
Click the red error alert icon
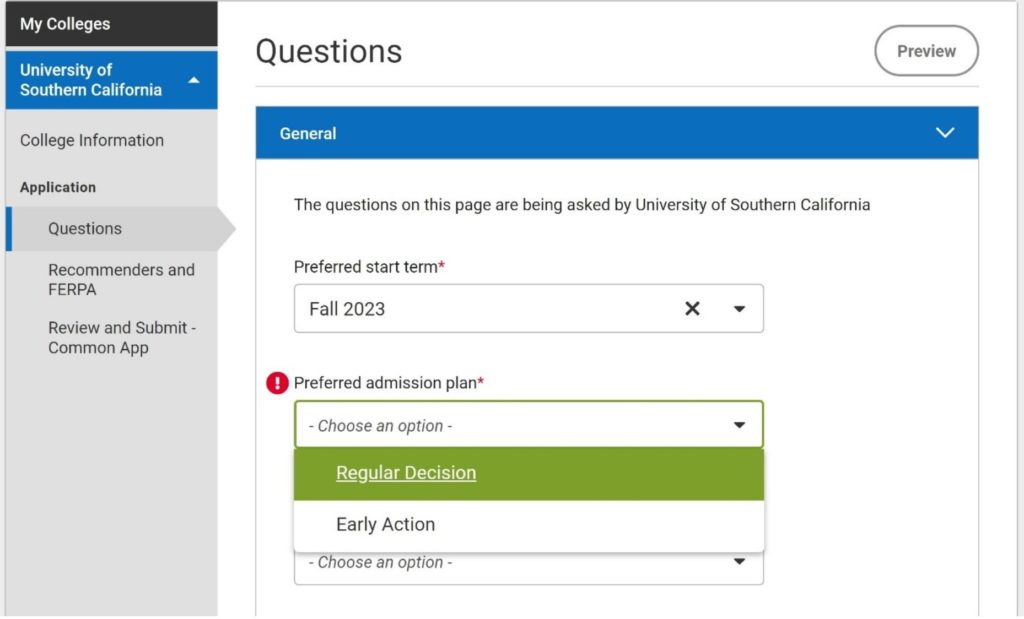click(278, 383)
